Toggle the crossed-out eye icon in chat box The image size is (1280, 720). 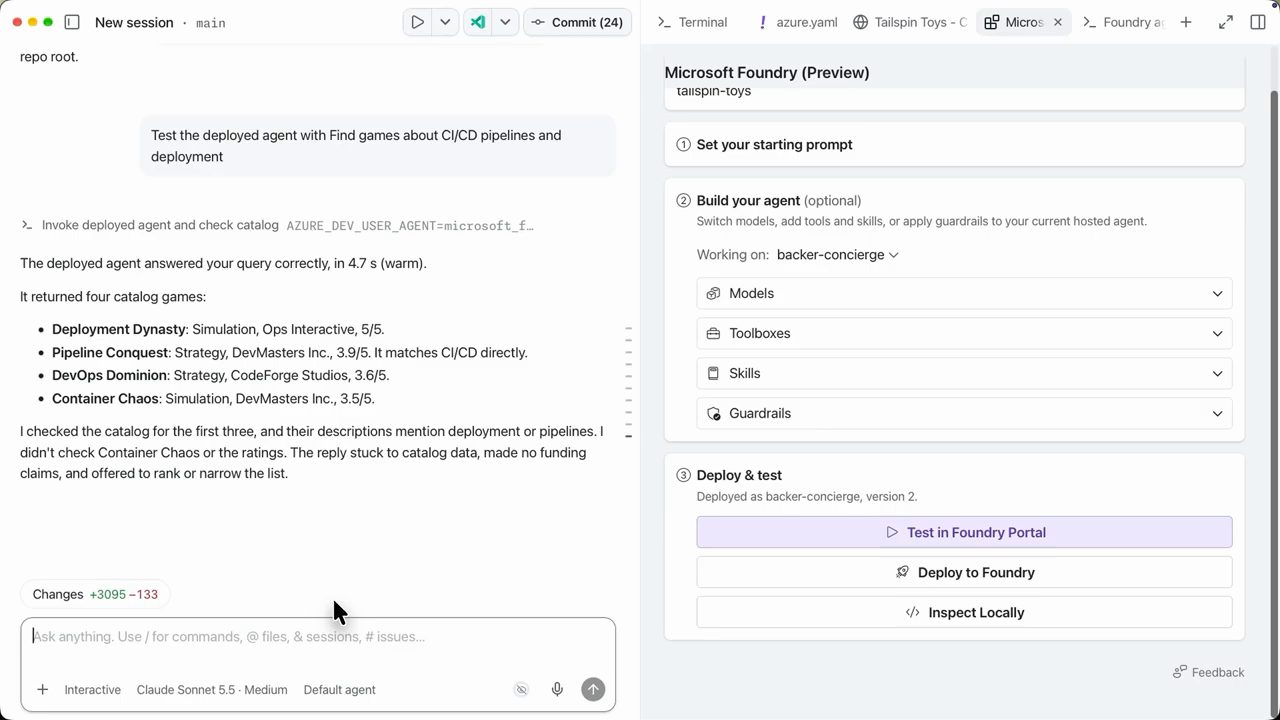coord(521,689)
